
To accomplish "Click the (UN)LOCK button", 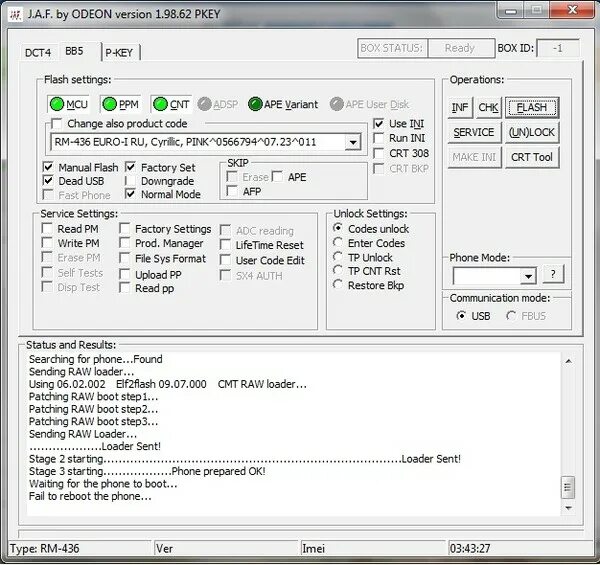I will [x=532, y=132].
